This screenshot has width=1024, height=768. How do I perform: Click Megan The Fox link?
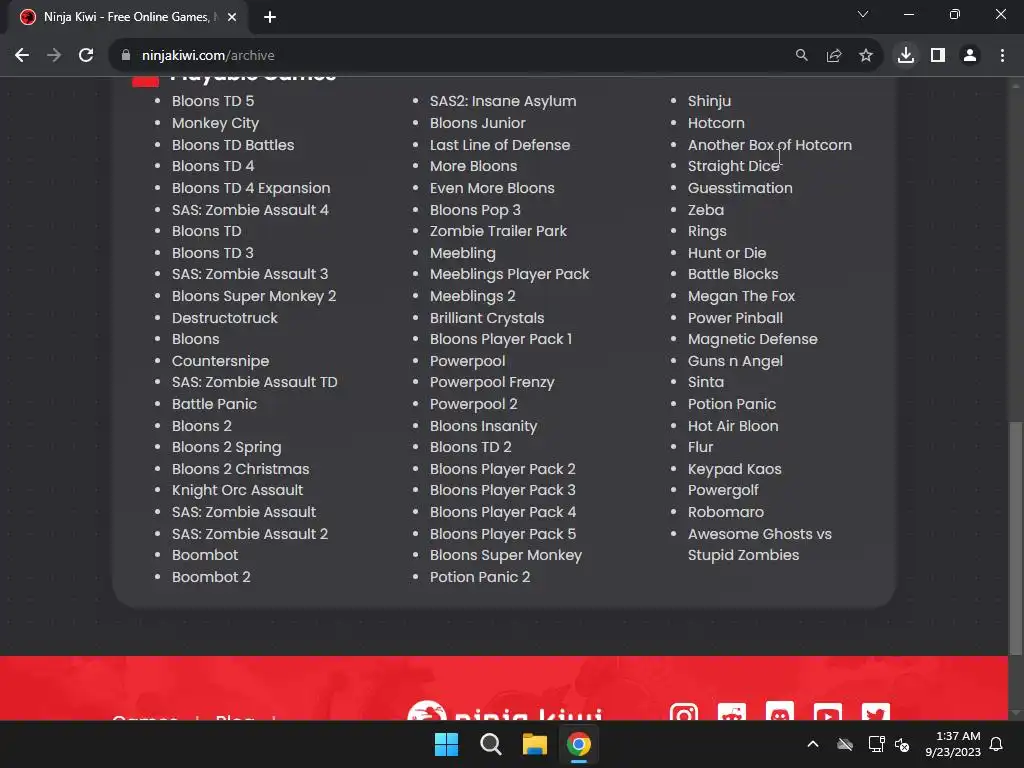741,296
